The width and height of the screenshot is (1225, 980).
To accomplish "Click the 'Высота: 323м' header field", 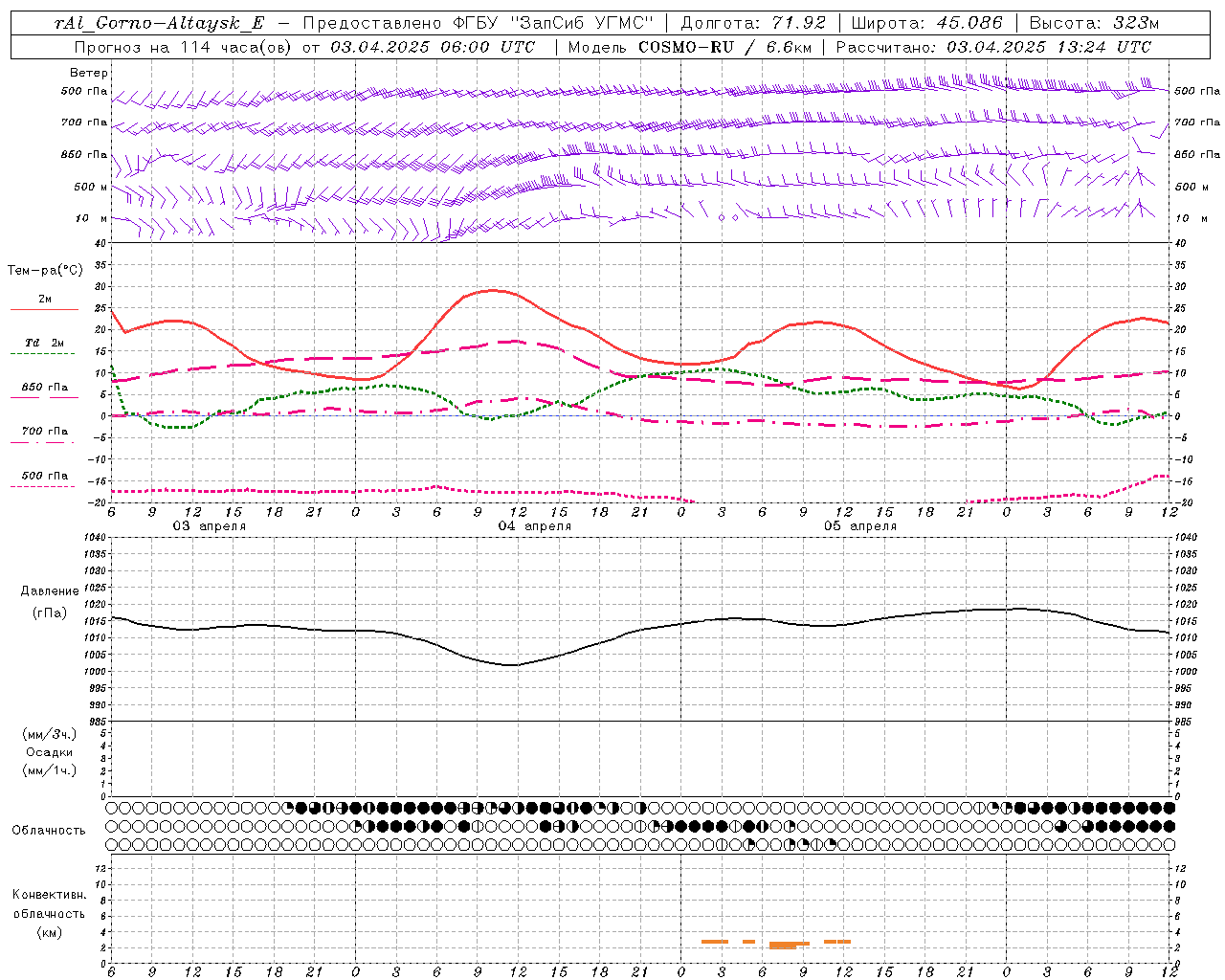I will pos(1094,23).
